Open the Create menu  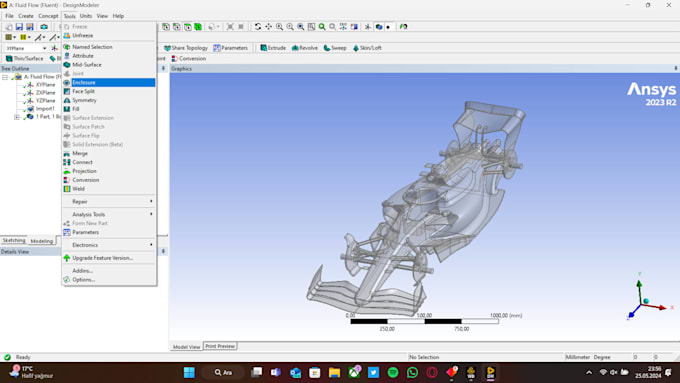(26, 16)
